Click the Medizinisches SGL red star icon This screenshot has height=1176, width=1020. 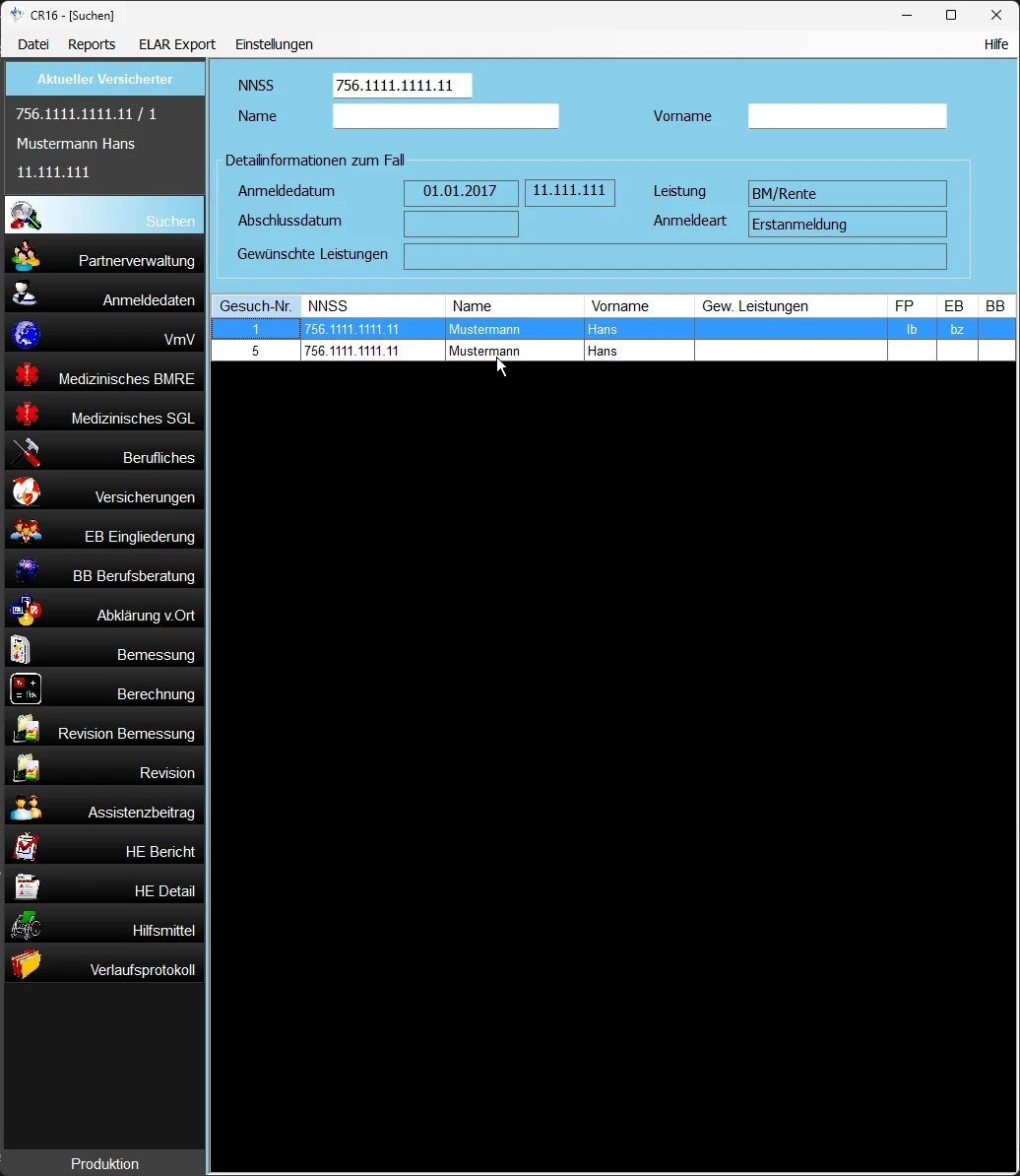(x=26, y=414)
